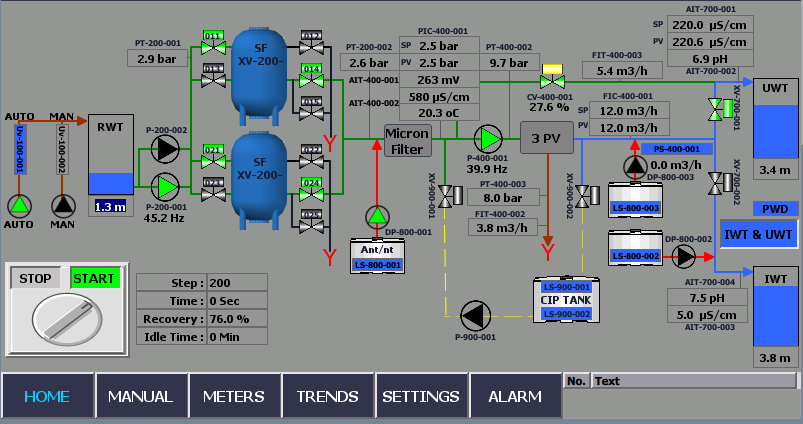Viewport: 803px width, 424px height.
Task: Go to HOME screen
Action: (x=47, y=396)
